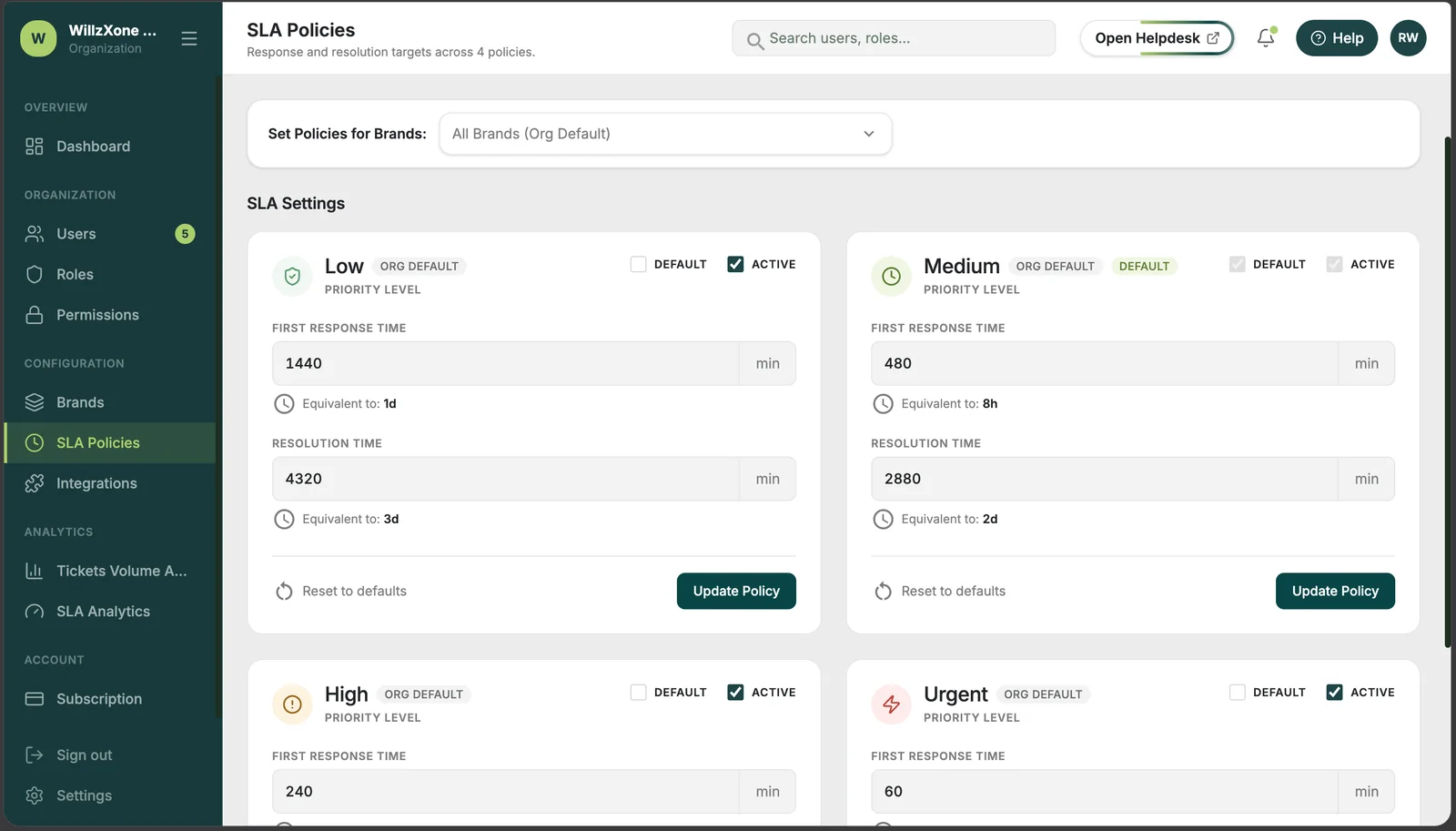The image size is (1456, 831).
Task: Click Update Policy for Low priority
Action: pyautogui.click(x=736, y=591)
